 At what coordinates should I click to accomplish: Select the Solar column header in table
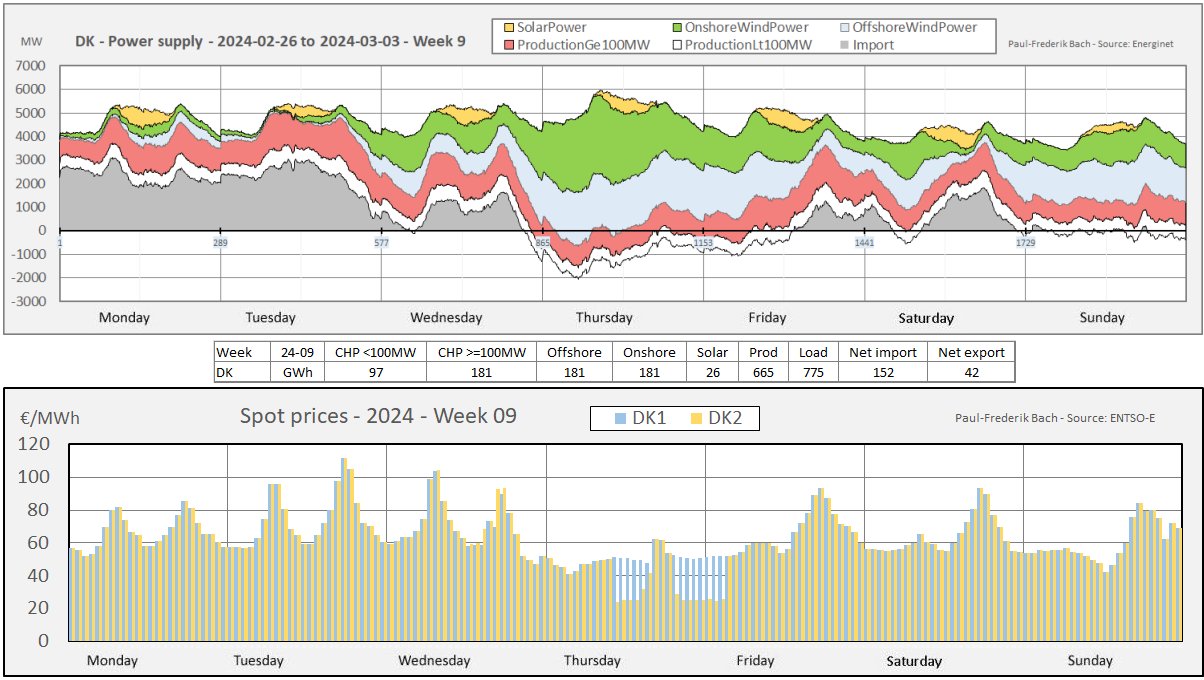pyautogui.click(x=714, y=352)
